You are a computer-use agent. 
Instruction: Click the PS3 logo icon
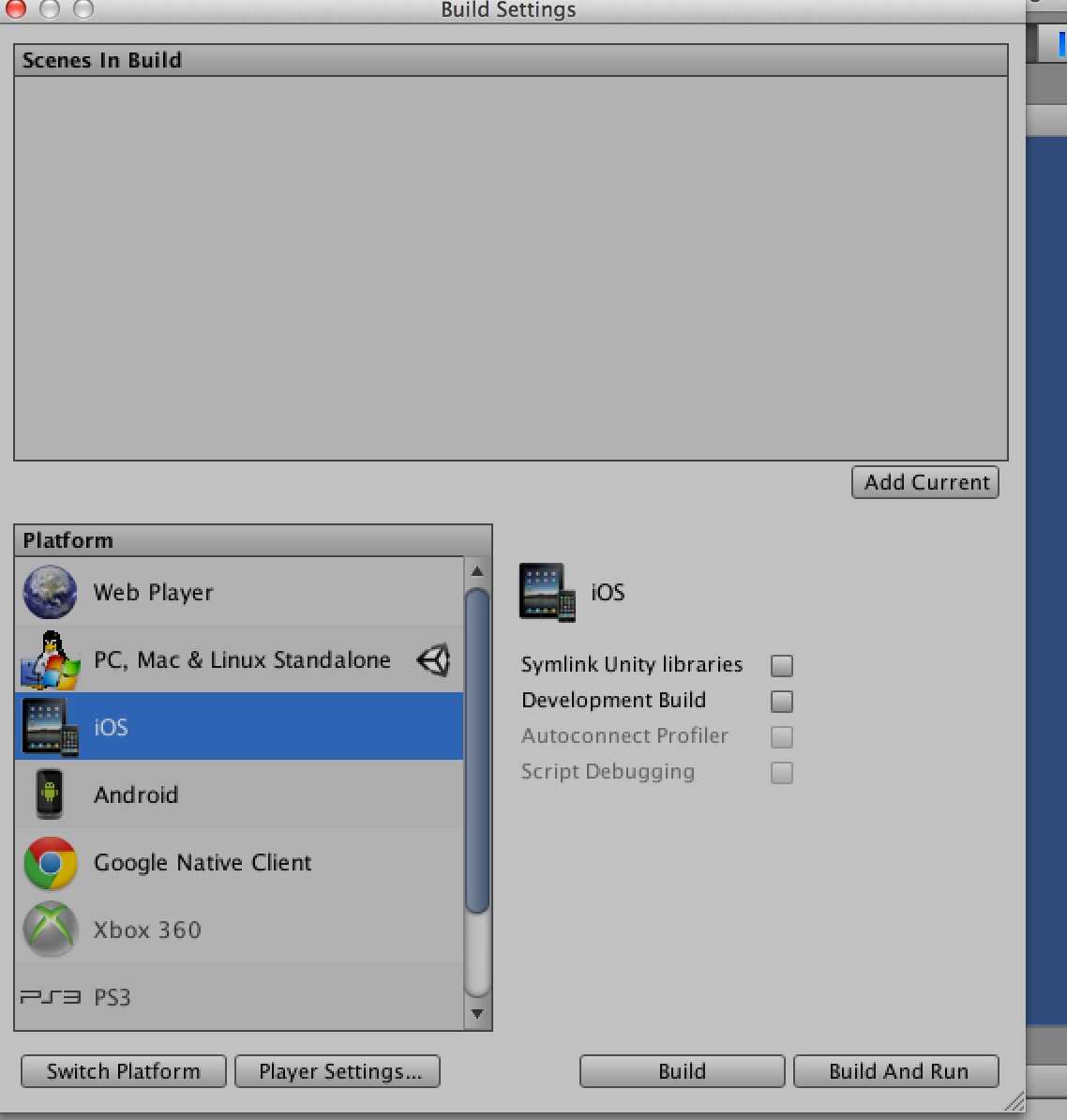tap(50, 996)
